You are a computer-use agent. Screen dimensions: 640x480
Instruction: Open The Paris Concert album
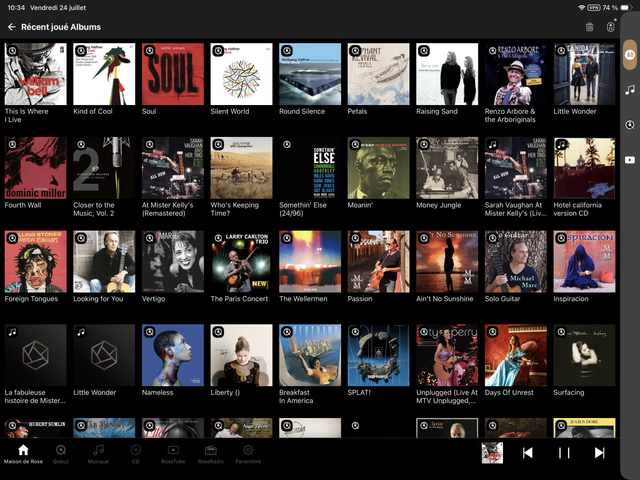(241, 261)
